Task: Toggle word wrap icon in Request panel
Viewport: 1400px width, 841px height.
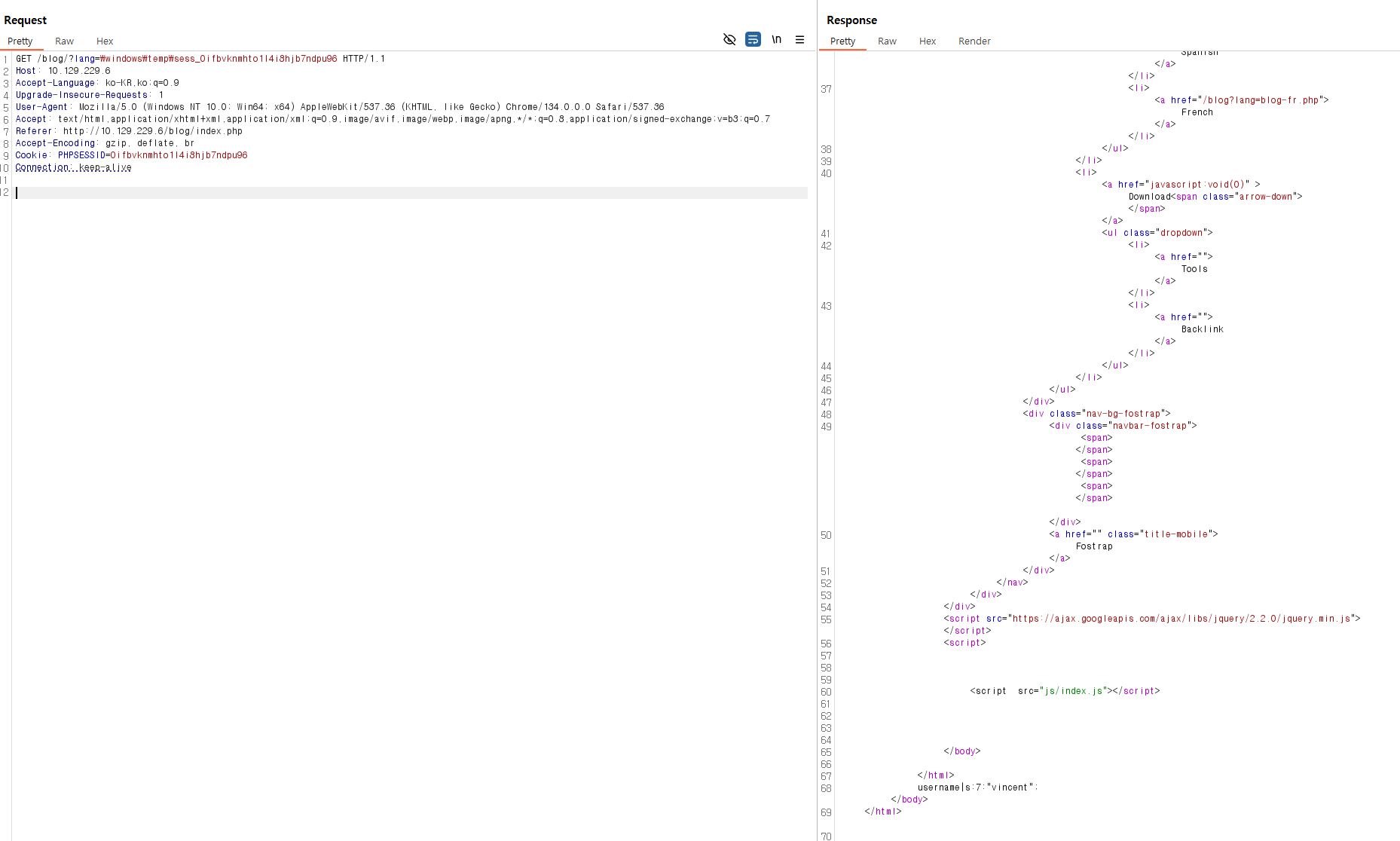Action: (x=753, y=39)
